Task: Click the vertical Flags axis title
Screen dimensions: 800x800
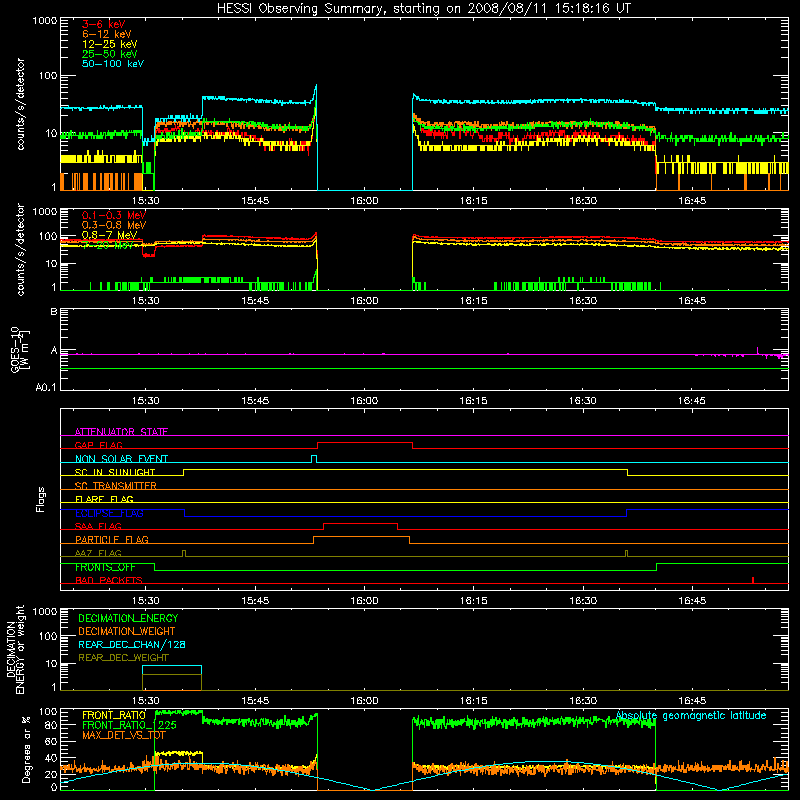Action: coord(40,499)
